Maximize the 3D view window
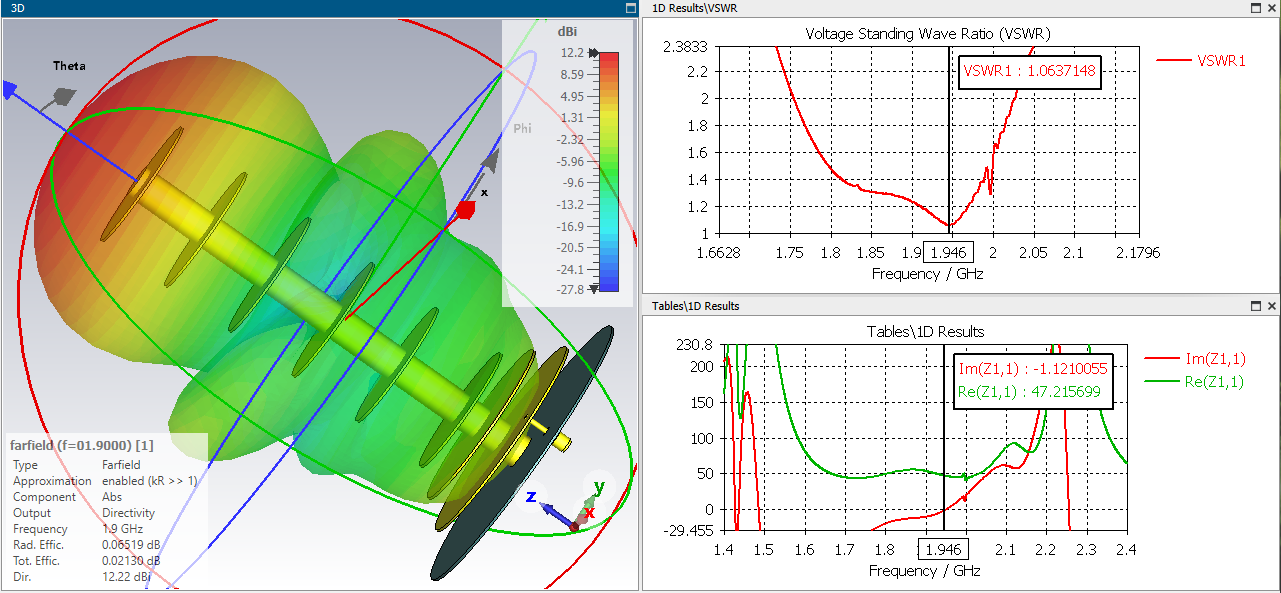Image resolution: width=1281 pixels, height=593 pixels. [629, 8]
